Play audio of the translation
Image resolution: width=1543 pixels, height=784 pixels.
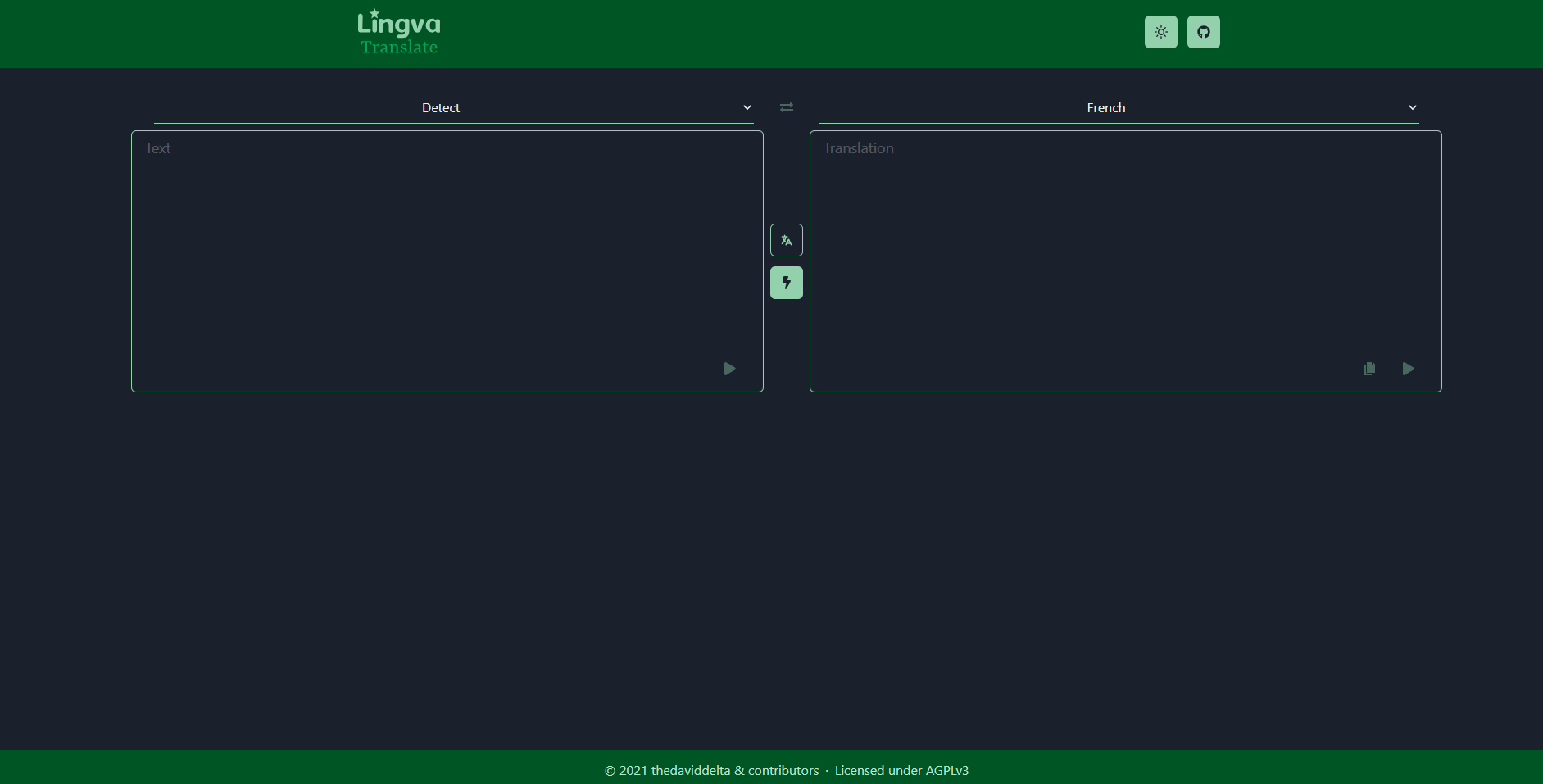pyautogui.click(x=1408, y=369)
